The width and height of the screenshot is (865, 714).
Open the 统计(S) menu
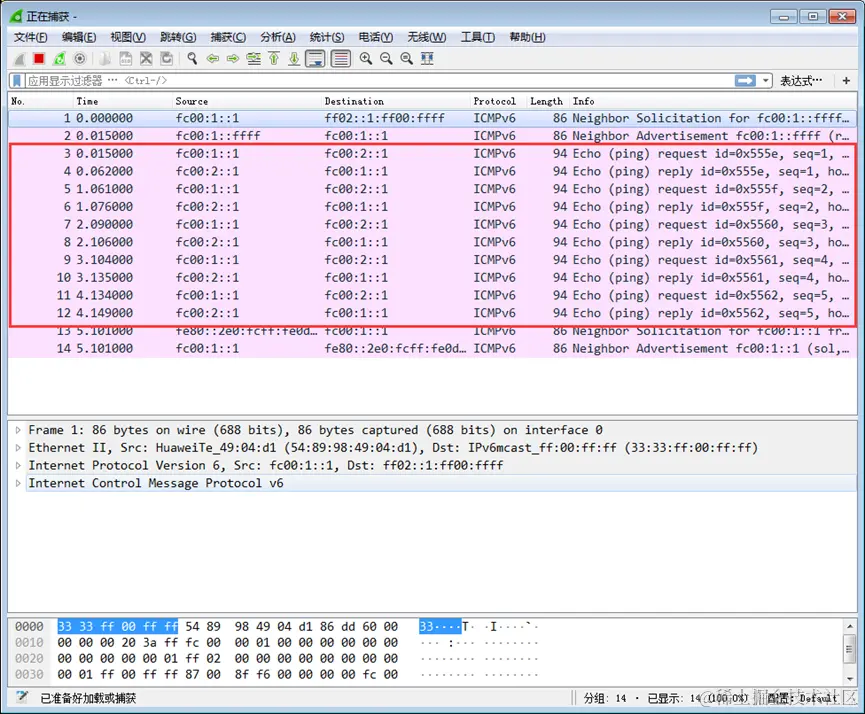327,37
